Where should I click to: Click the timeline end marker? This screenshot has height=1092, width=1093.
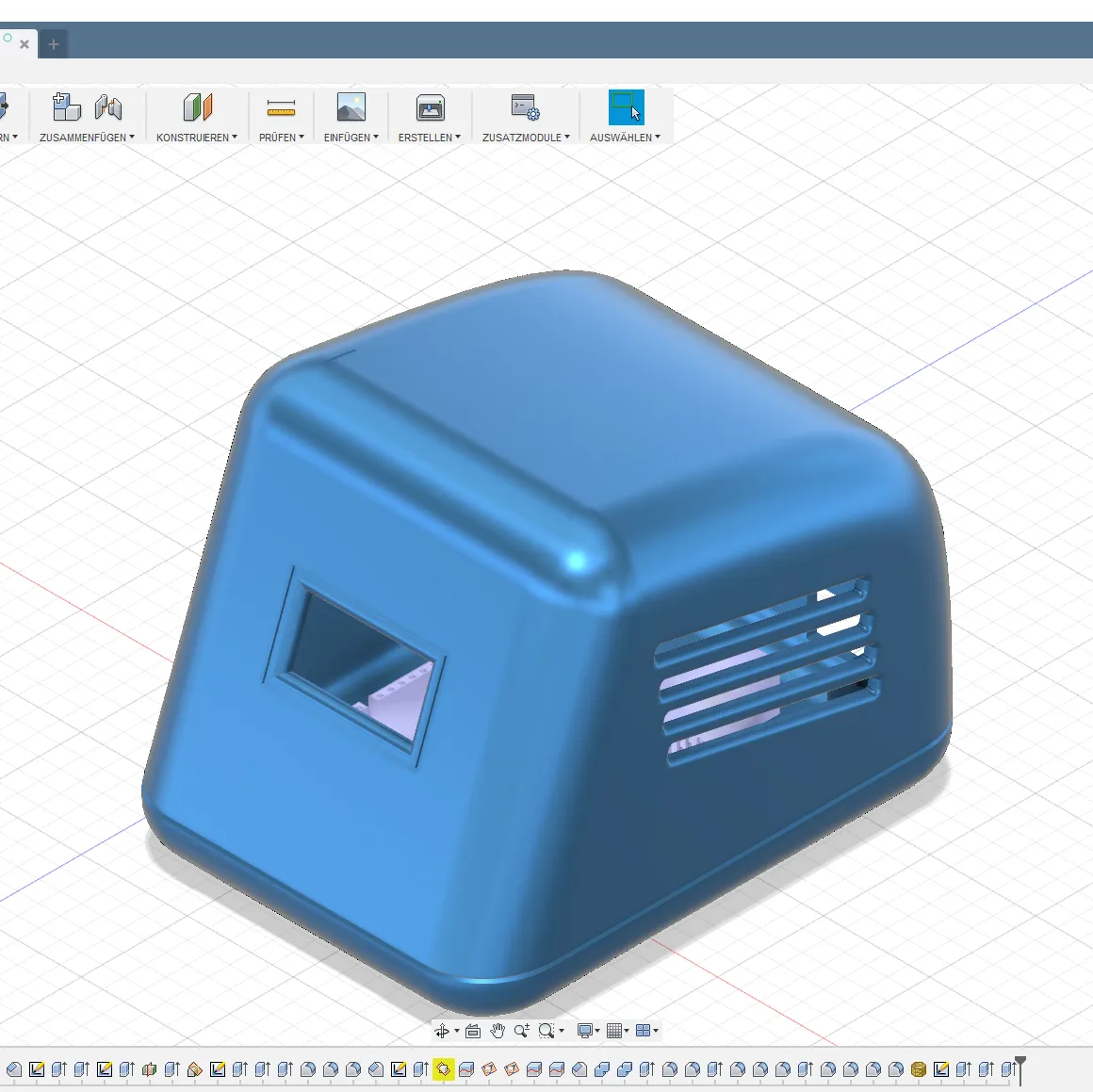1020,1069
